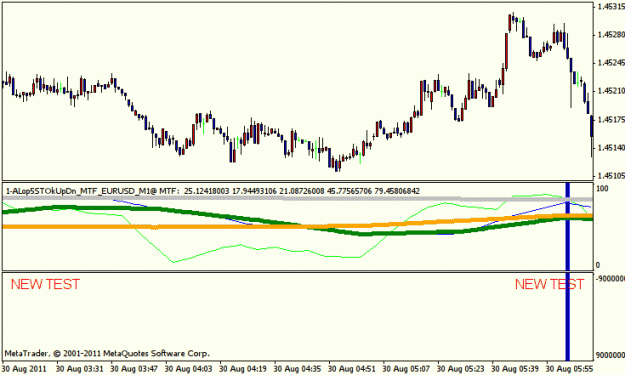625x375 pixels.
Task: Click the 1.45315 price axis label
Action: (x=611, y=7)
